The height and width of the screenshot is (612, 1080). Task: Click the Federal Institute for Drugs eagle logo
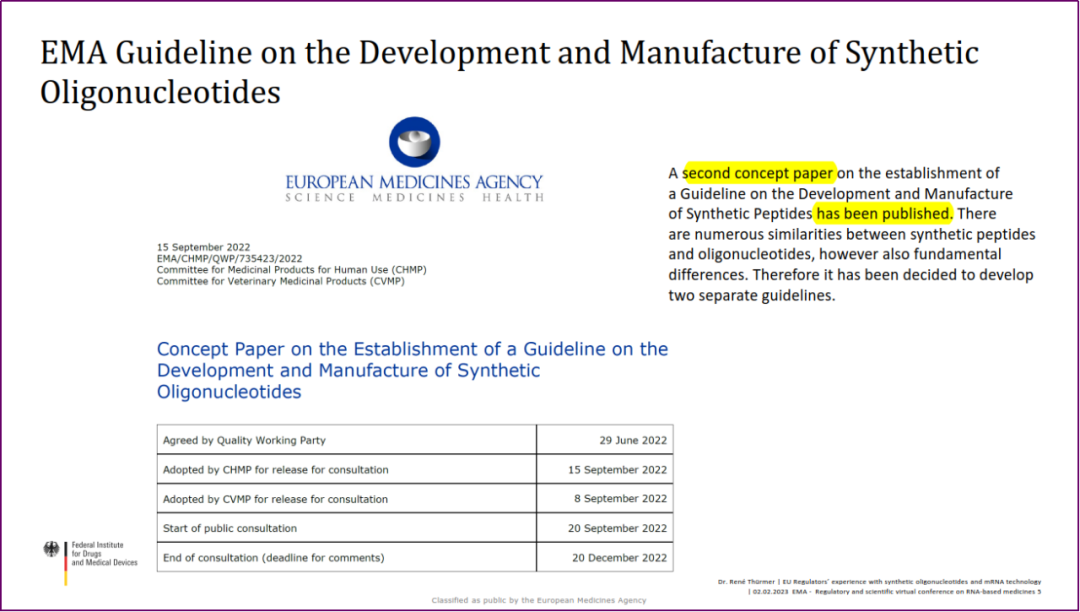(x=52, y=549)
